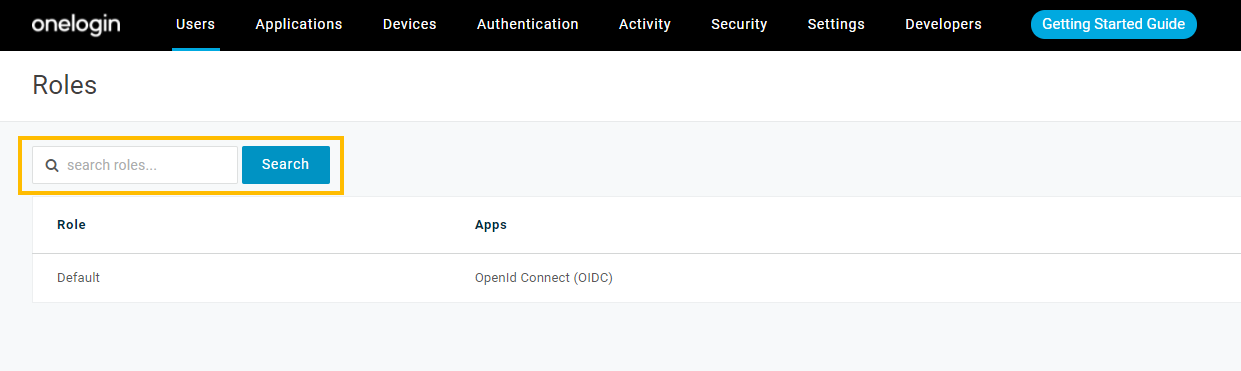
Task: Open the Applications menu
Action: (299, 24)
